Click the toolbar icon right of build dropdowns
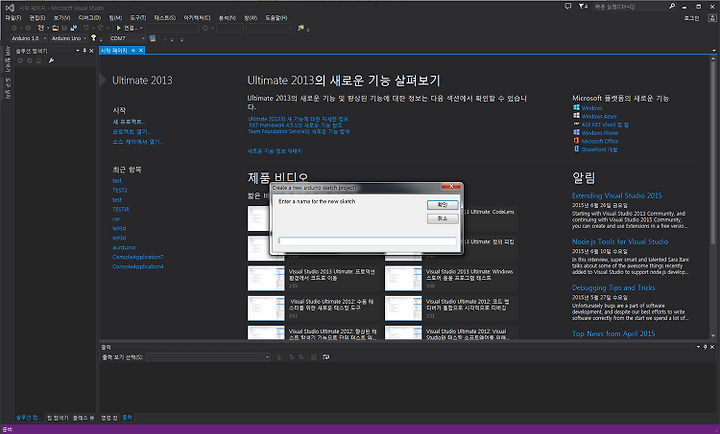Screen dimensions: 720x434 point(300,28)
